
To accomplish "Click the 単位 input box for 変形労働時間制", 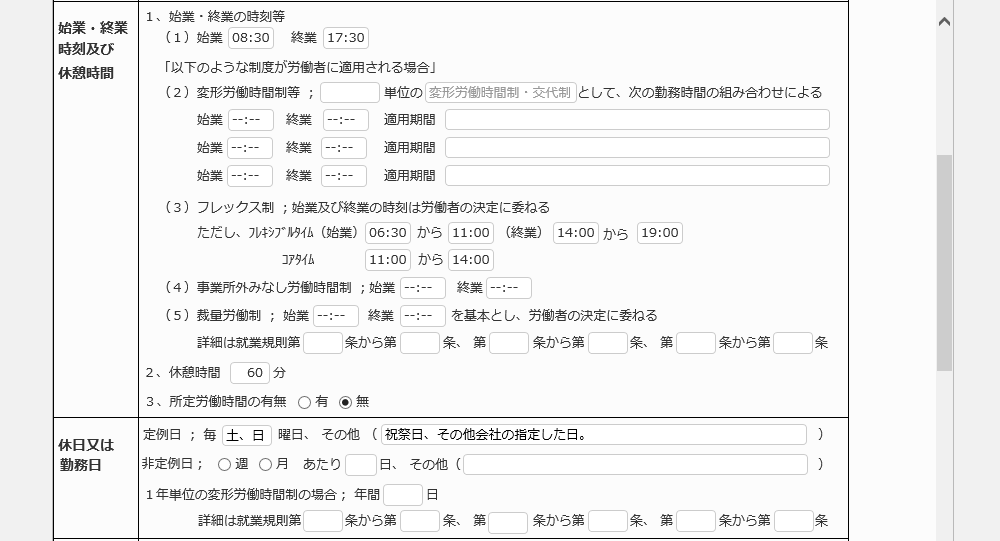I will [349, 93].
